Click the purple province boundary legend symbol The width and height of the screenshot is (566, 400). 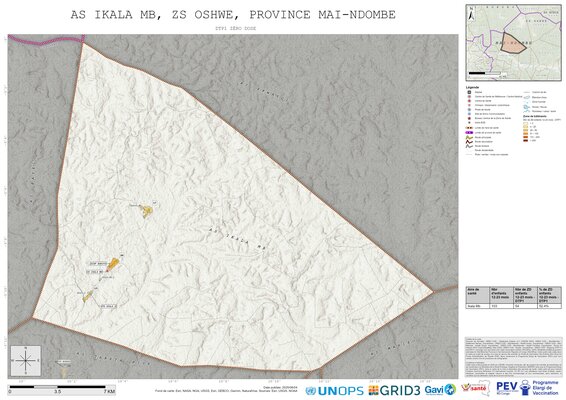[469, 132]
